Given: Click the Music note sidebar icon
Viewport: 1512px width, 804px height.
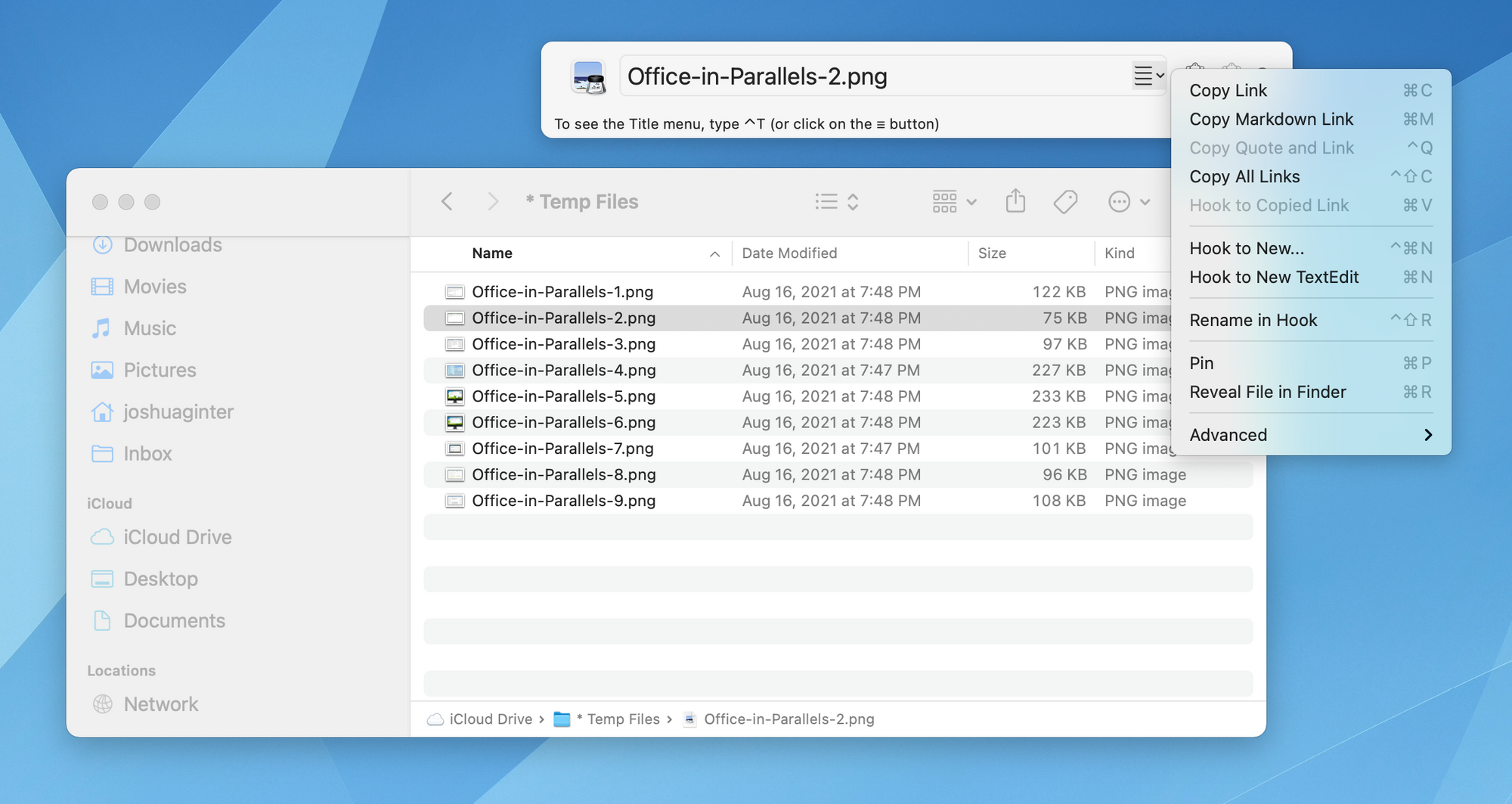Looking at the screenshot, I should (101, 328).
